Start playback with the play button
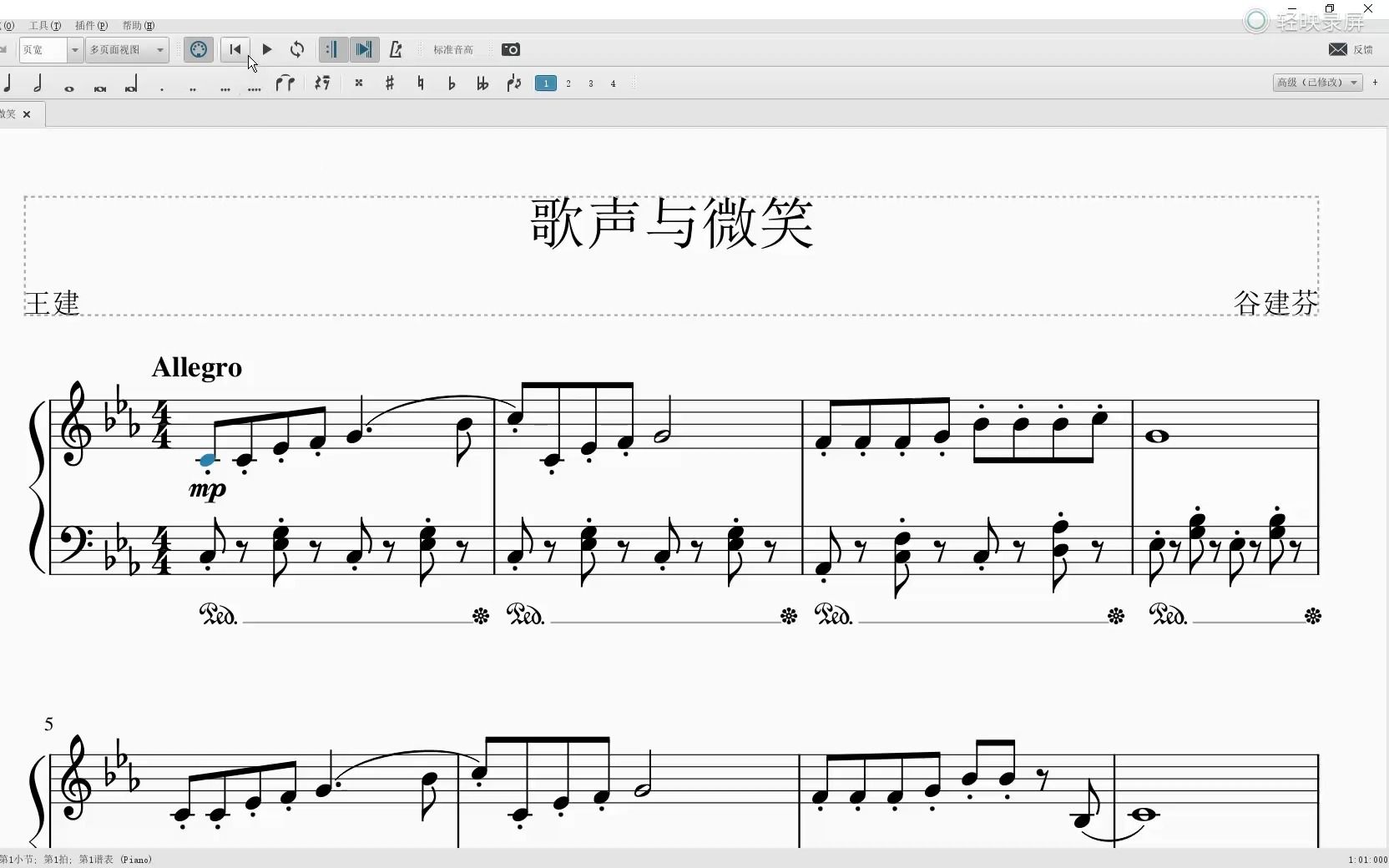1389x868 pixels. click(x=267, y=49)
